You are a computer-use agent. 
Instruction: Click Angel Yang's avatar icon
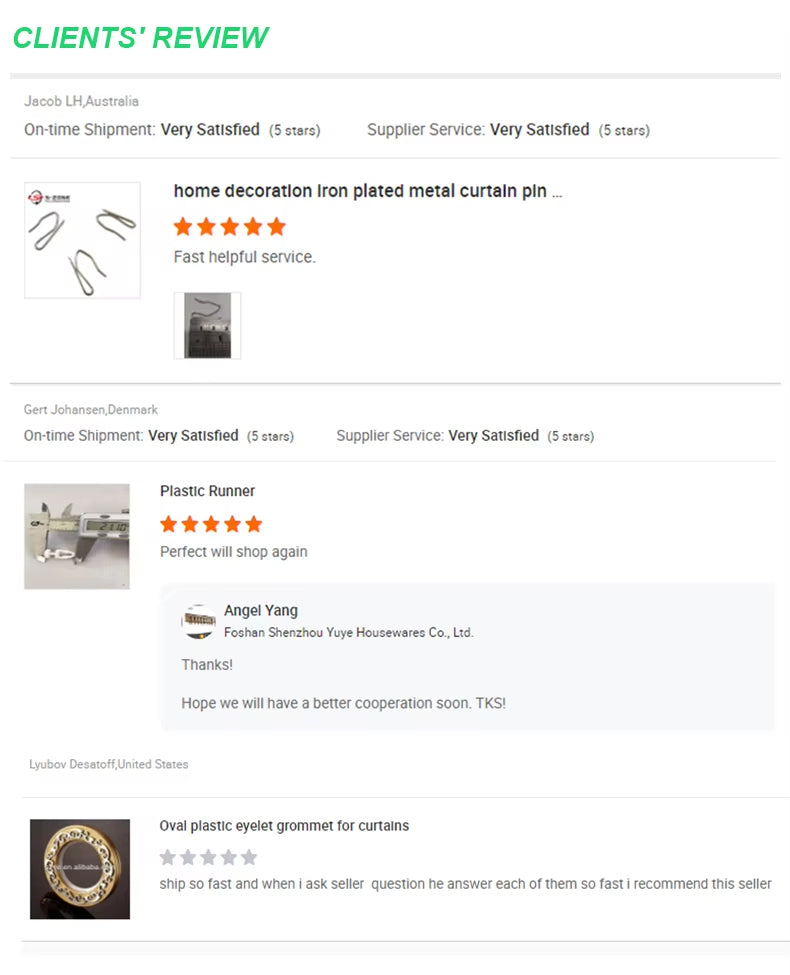(198, 621)
